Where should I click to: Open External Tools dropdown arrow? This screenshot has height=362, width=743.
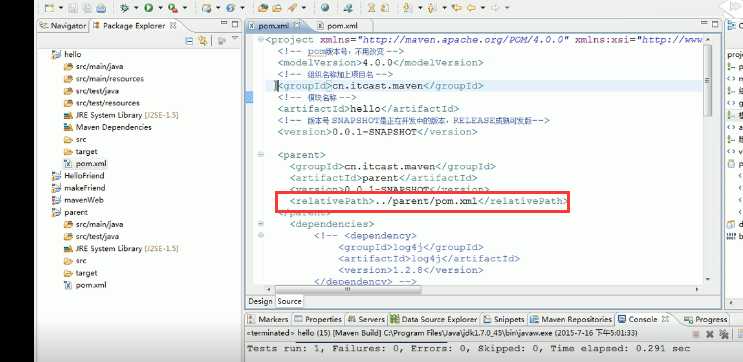[x=185, y=8]
